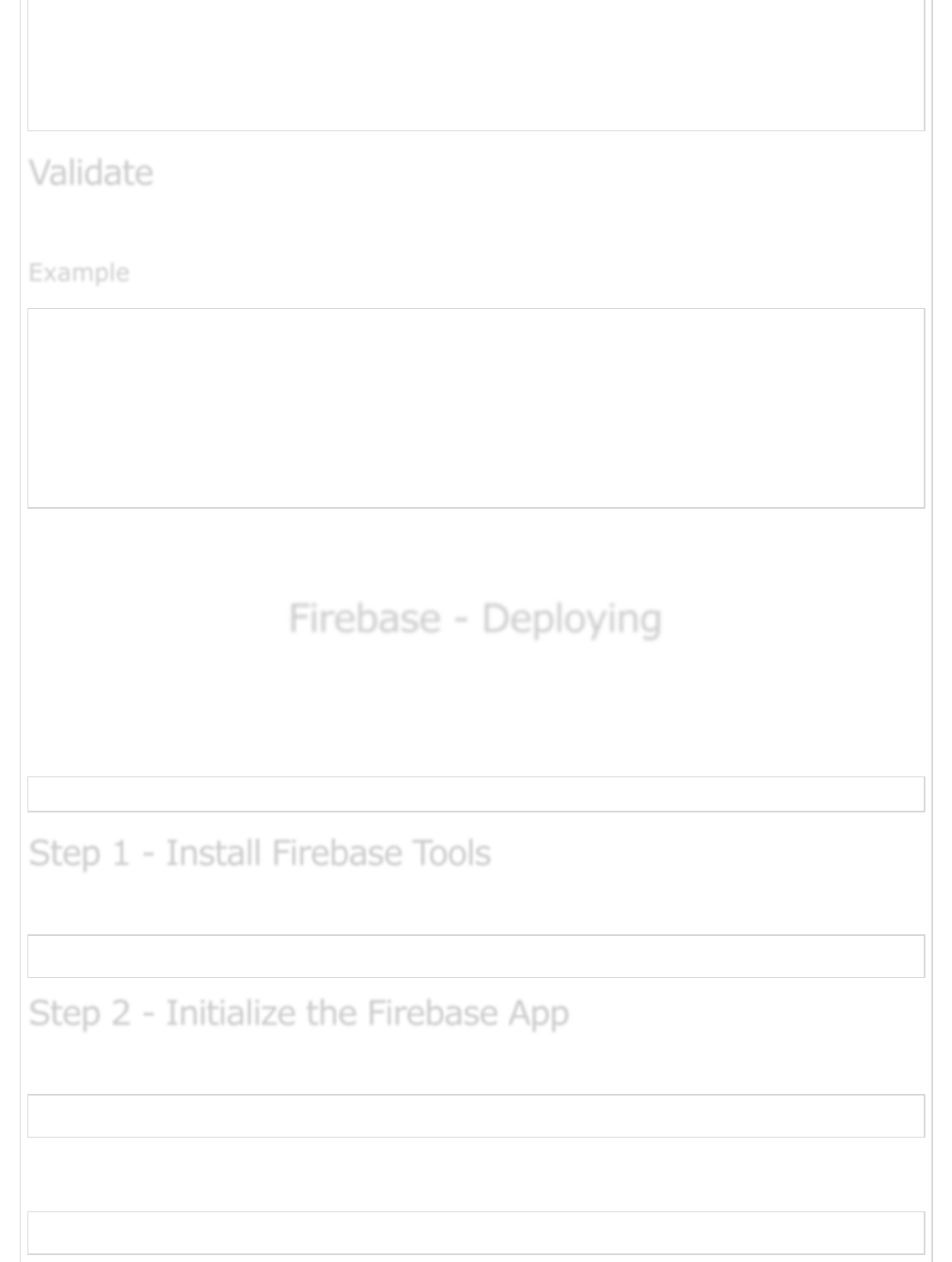The image size is (952, 1262).
Task: Click the Firebase - Deploying page title
Action: coord(475,619)
